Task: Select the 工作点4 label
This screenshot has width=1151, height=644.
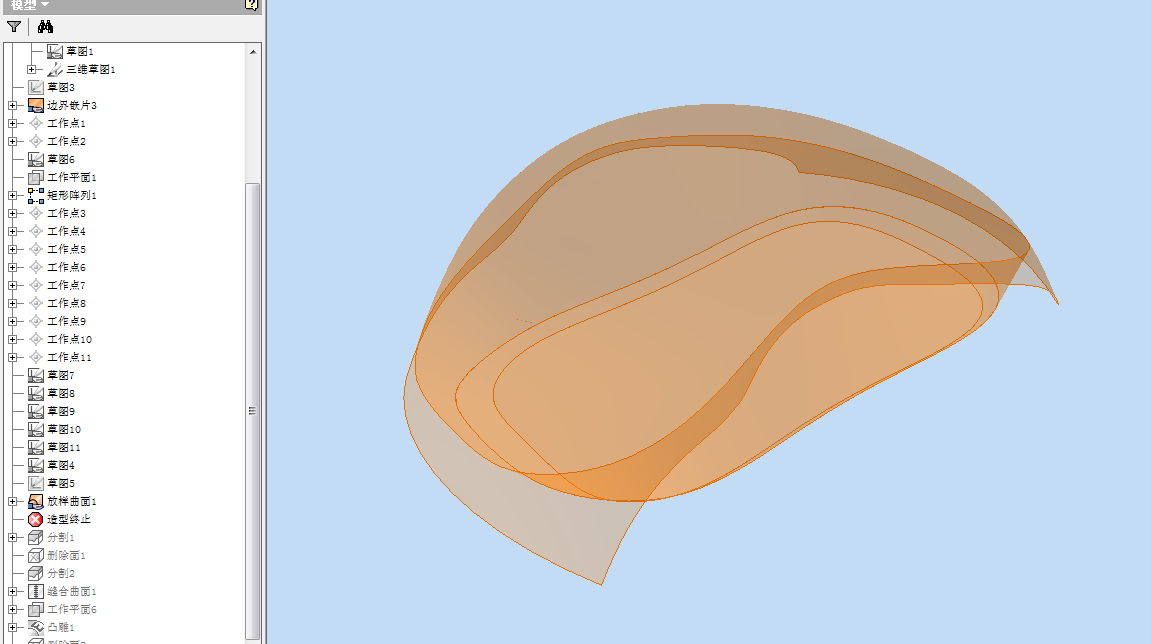Action: coord(66,231)
